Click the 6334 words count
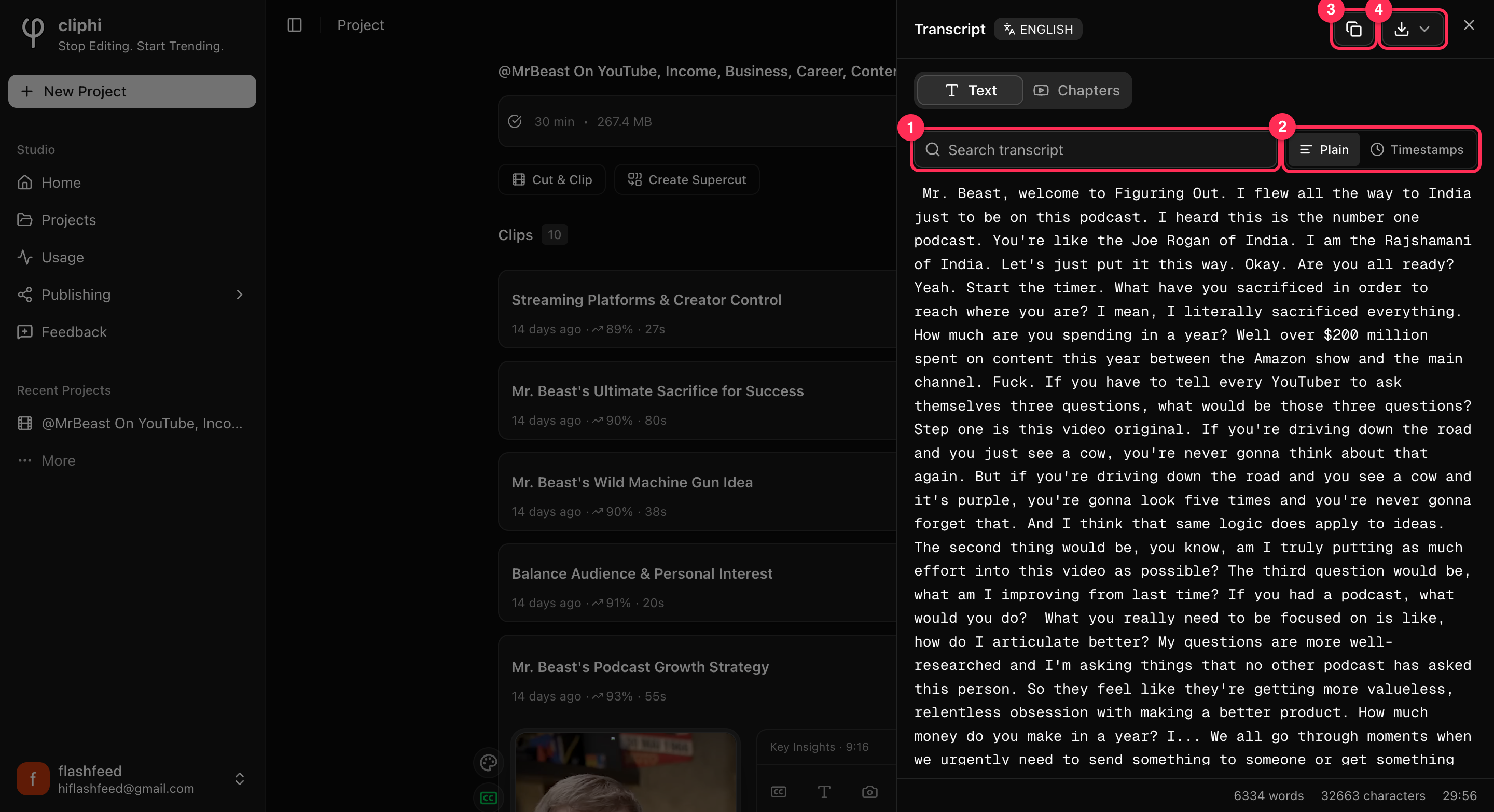This screenshot has width=1494, height=812. (1268, 796)
